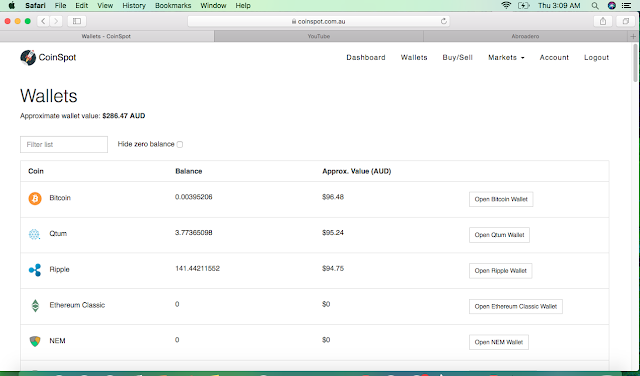Click the Bitcoin value $96.48
The image size is (640, 376).
(333, 197)
